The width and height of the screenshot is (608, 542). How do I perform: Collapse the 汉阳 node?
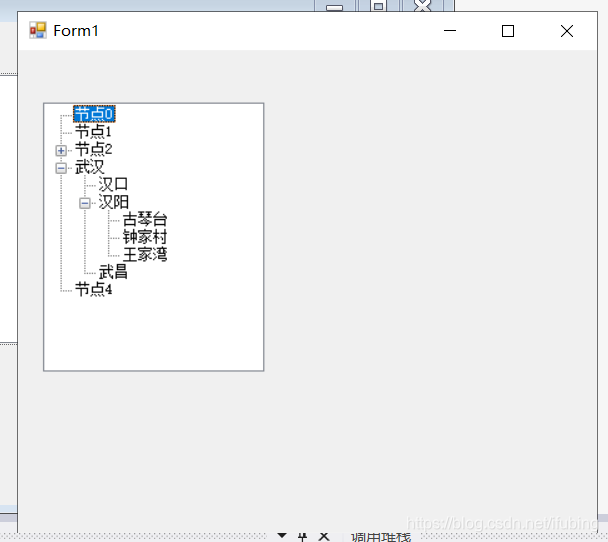pos(85,203)
